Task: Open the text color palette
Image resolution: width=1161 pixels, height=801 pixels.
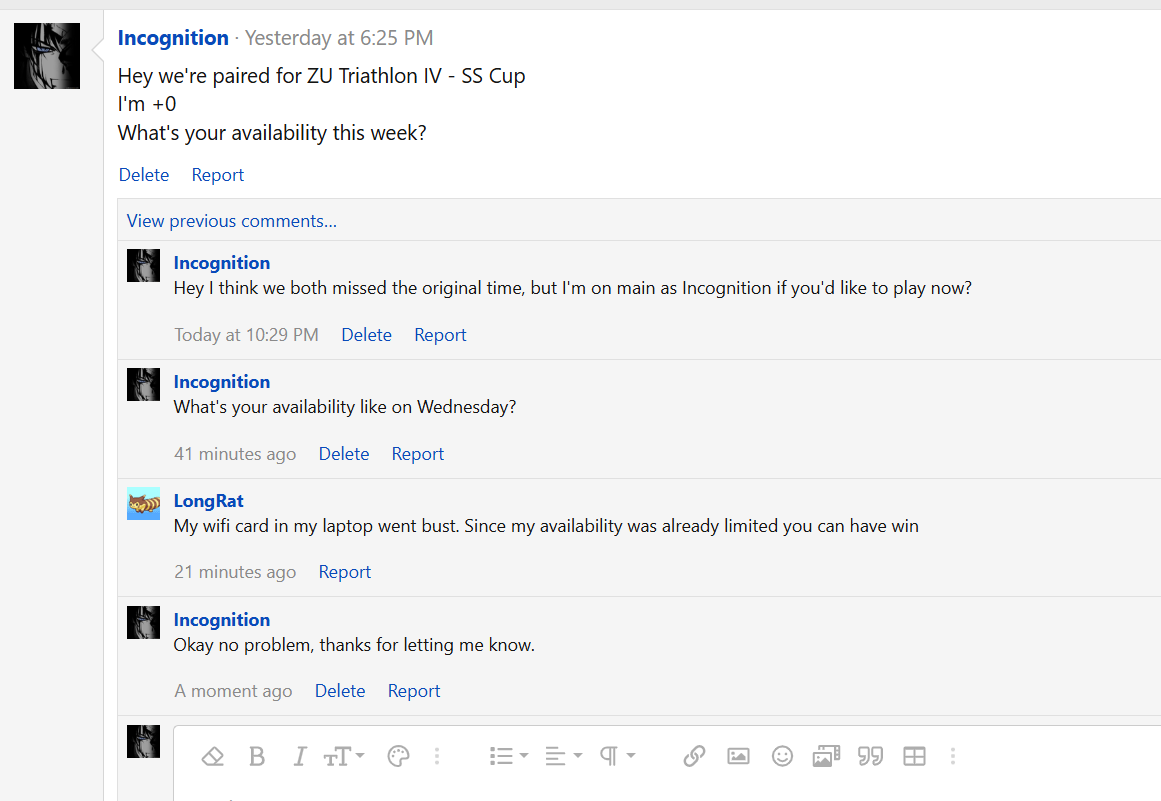Action: 398,756
